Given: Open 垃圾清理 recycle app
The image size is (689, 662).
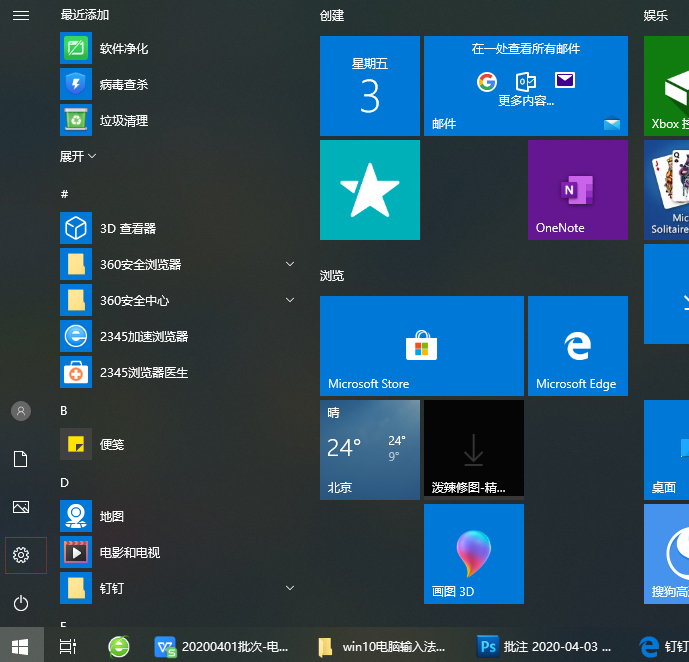Looking at the screenshot, I should tap(178, 120).
